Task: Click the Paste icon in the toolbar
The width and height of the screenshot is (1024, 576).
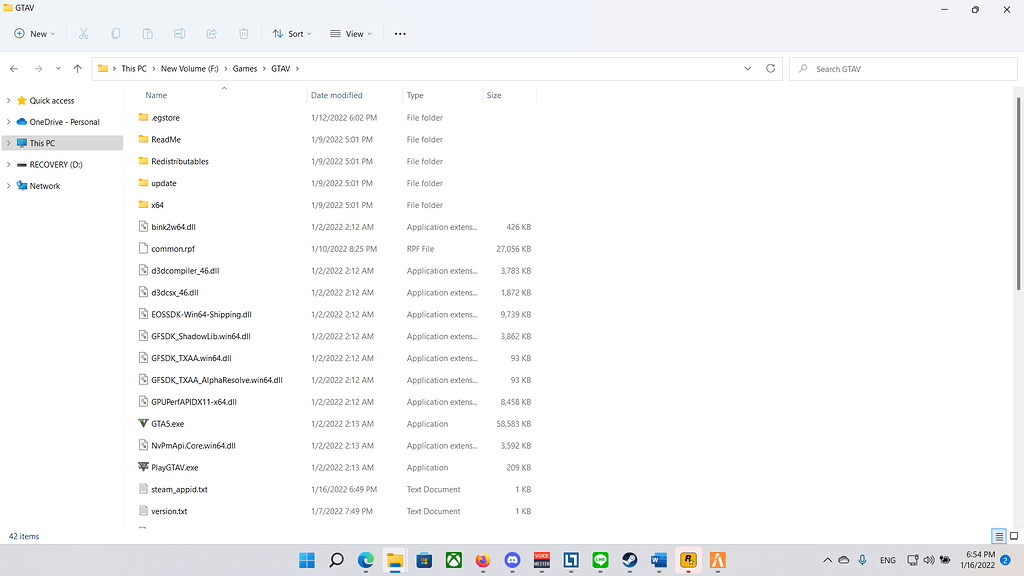Action: coord(147,33)
